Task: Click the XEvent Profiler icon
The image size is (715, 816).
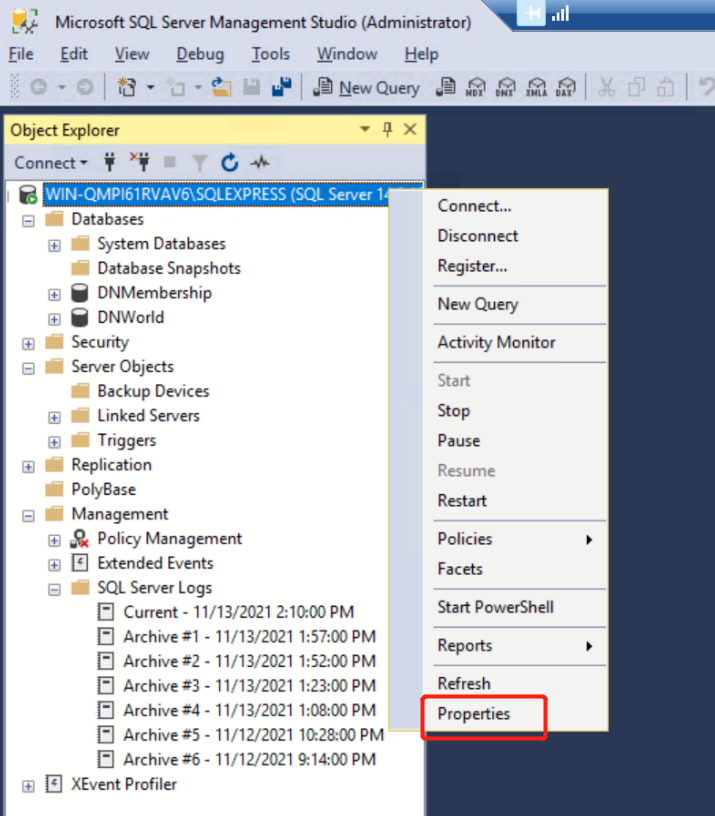Action: 54,784
